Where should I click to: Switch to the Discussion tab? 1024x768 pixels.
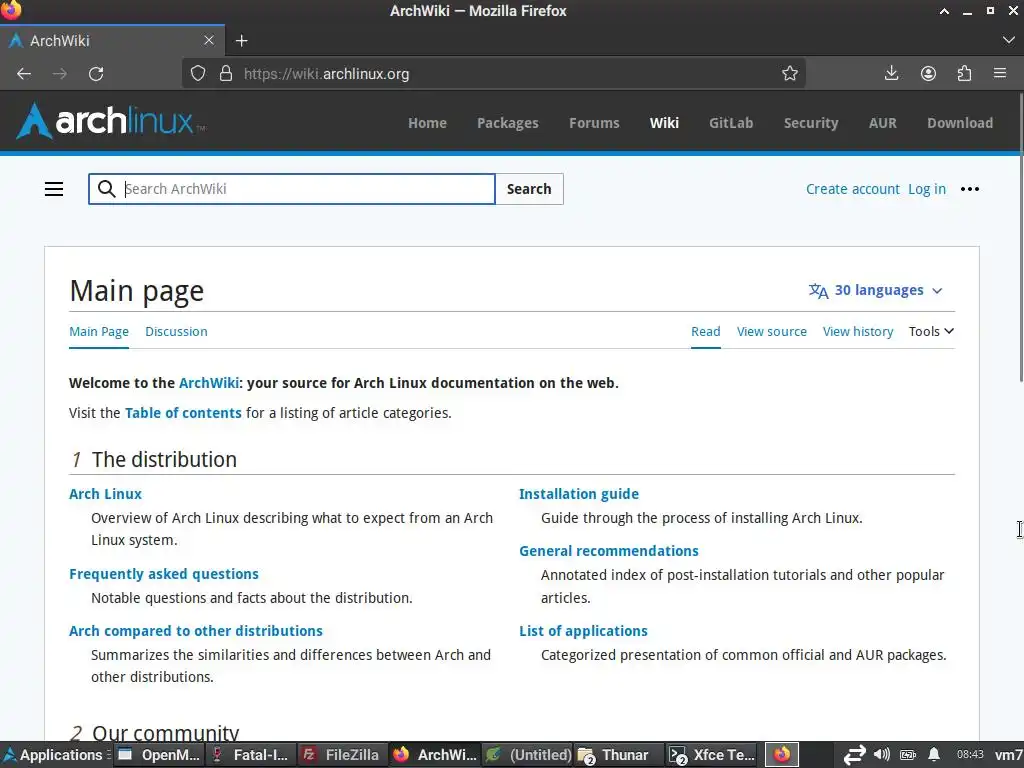click(176, 331)
